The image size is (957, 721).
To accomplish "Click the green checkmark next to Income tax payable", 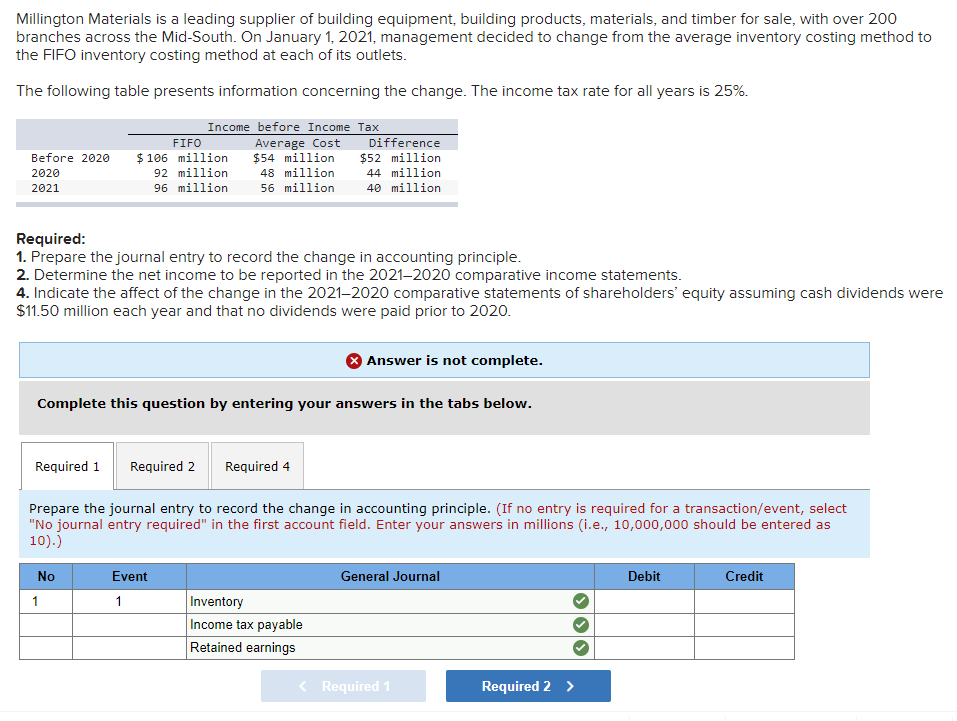I will [581, 625].
